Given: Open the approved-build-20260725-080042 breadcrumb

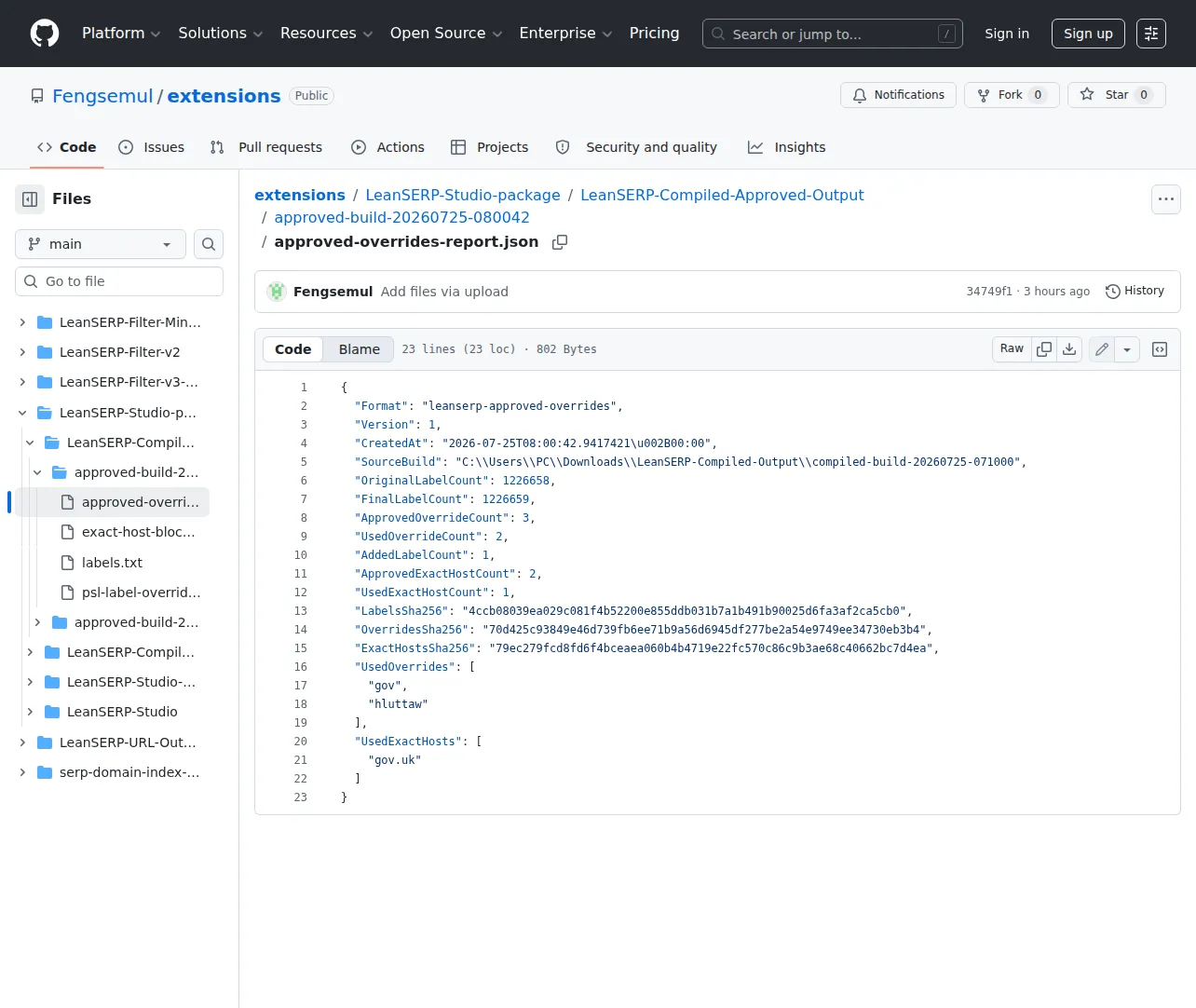Looking at the screenshot, I should 401,217.
